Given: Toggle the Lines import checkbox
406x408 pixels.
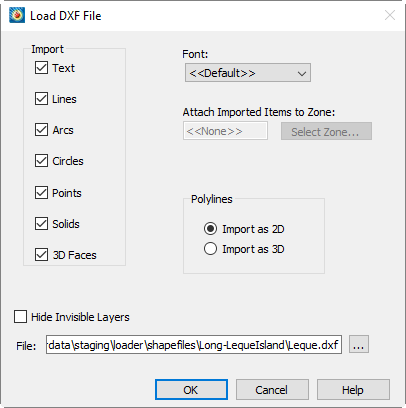Looking at the screenshot, I should pos(41,99).
